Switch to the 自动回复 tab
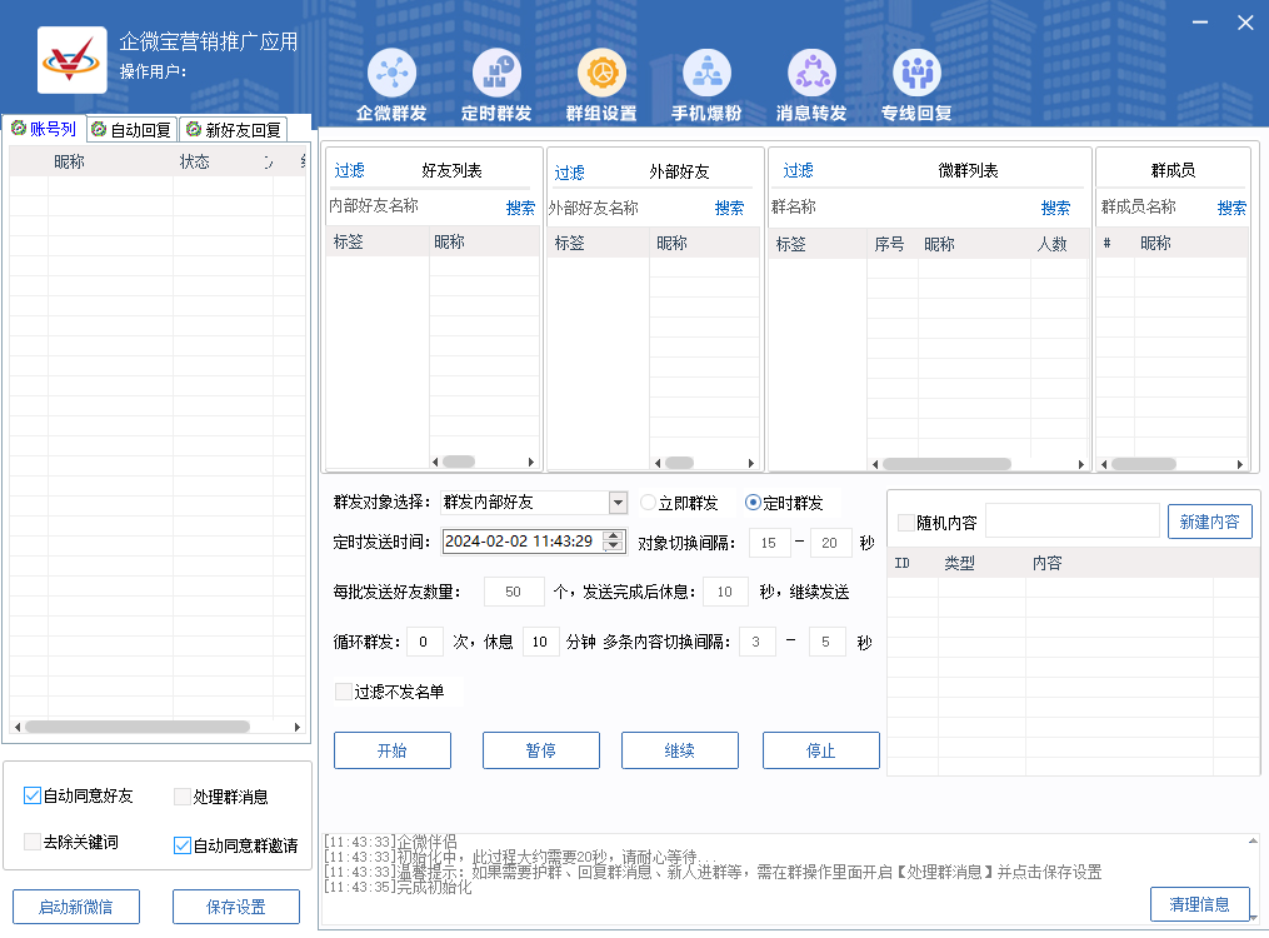 131,129
